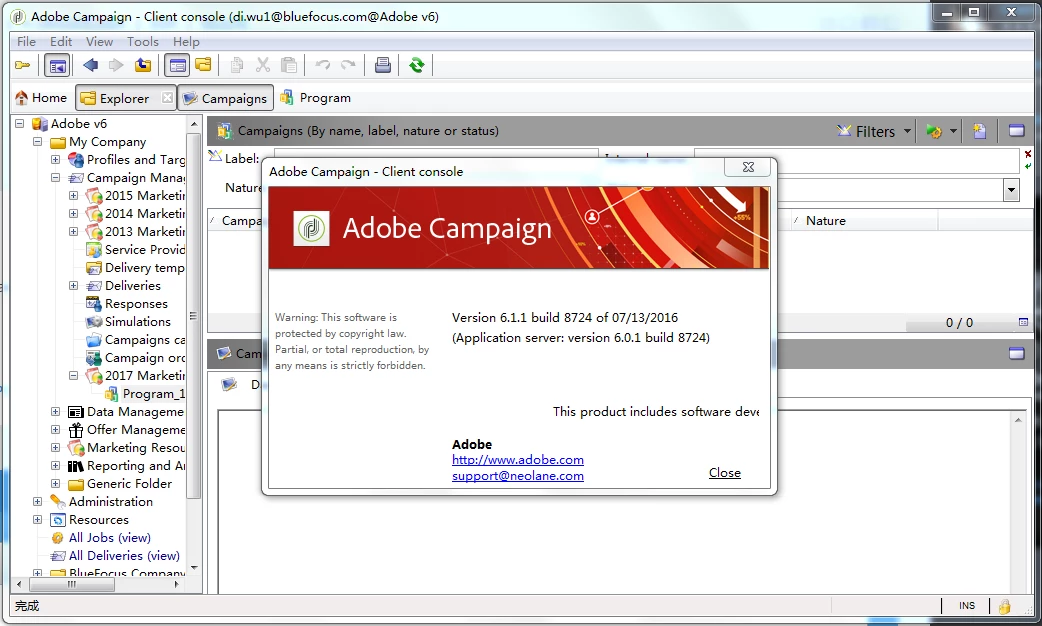
Task: Expand the Administration node
Action: [x=37, y=502]
